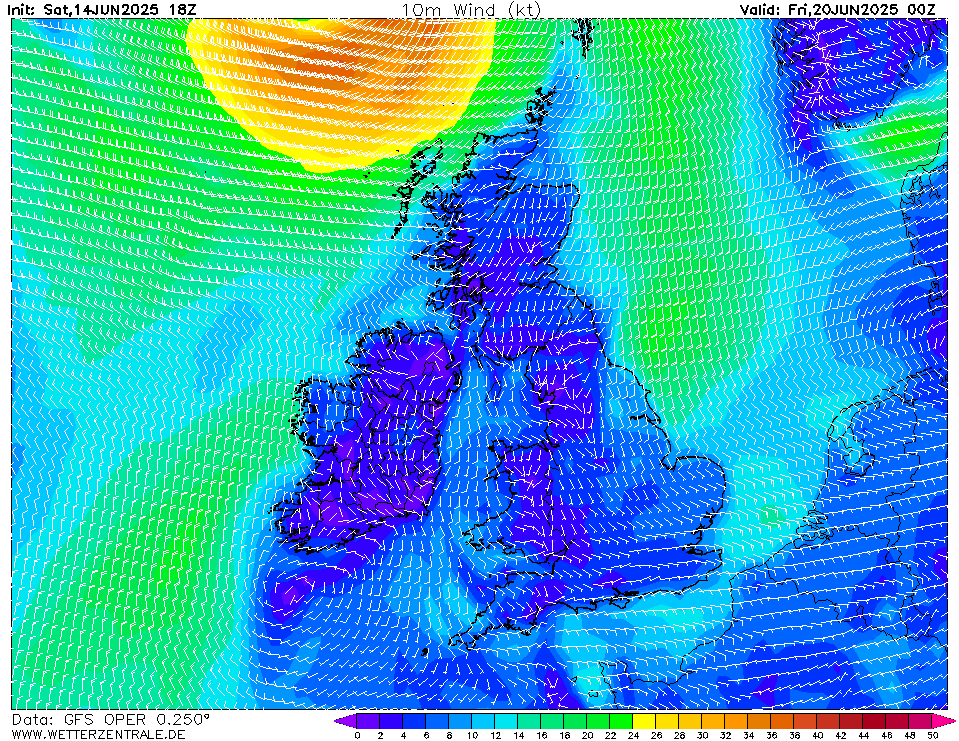Image resolution: width=959 pixels, height=741 pixels.
Task: Click the magenta right arrow end of the color bar
Action: click(x=943, y=721)
